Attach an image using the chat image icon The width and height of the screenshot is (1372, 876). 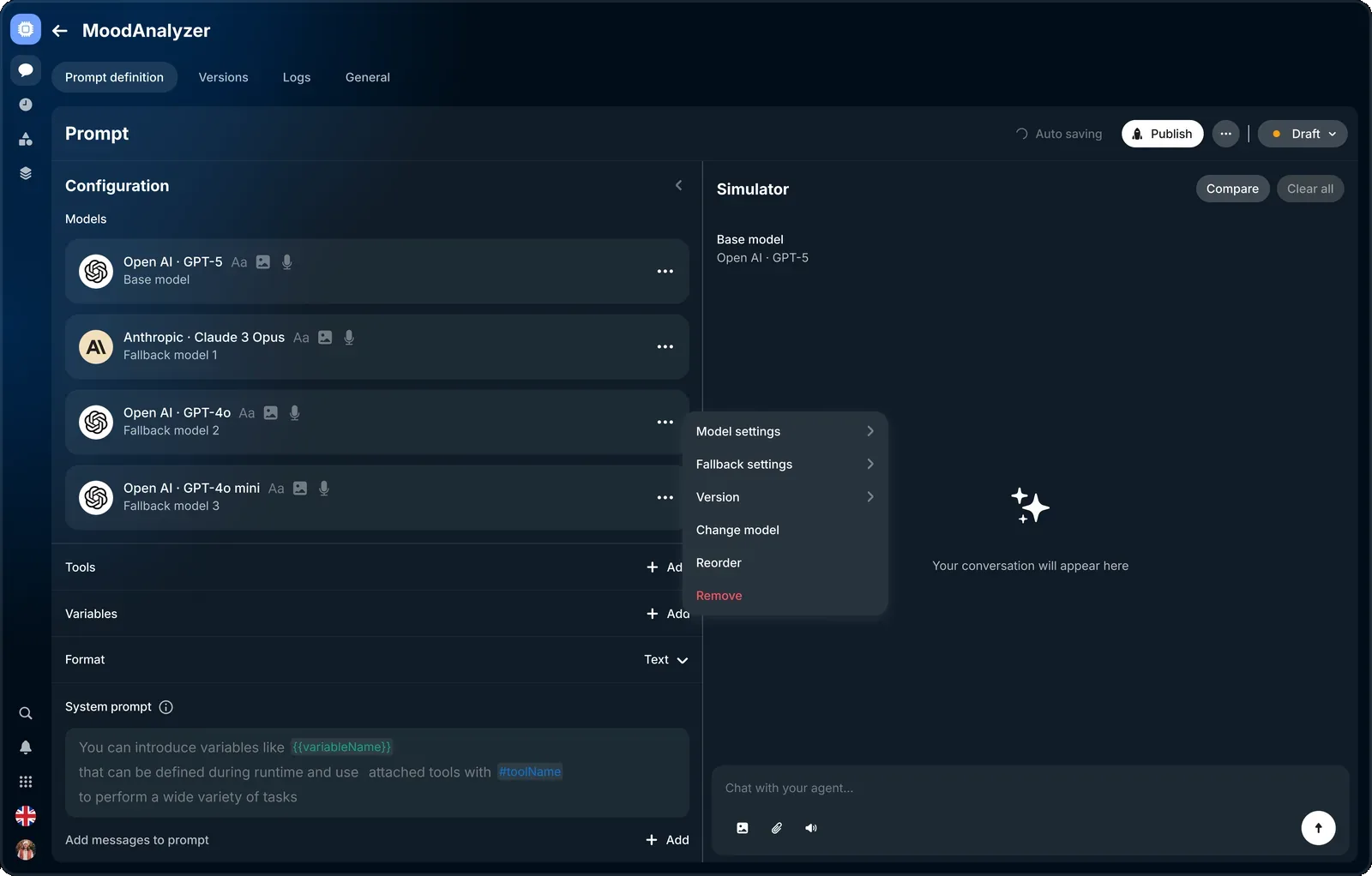click(x=743, y=828)
